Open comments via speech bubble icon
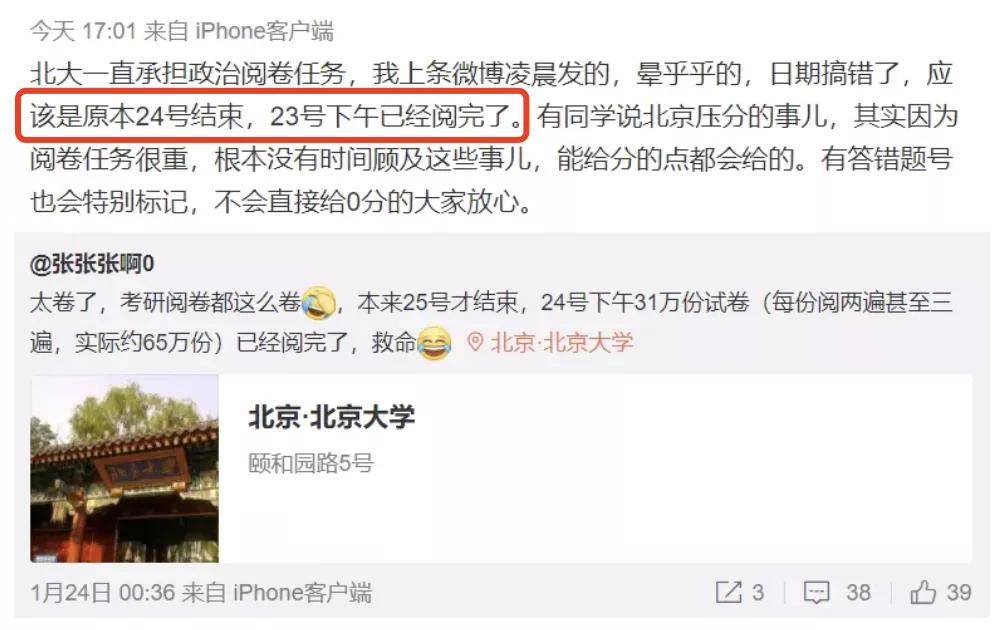This screenshot has height=630, width=1000. tap(816, 592)
